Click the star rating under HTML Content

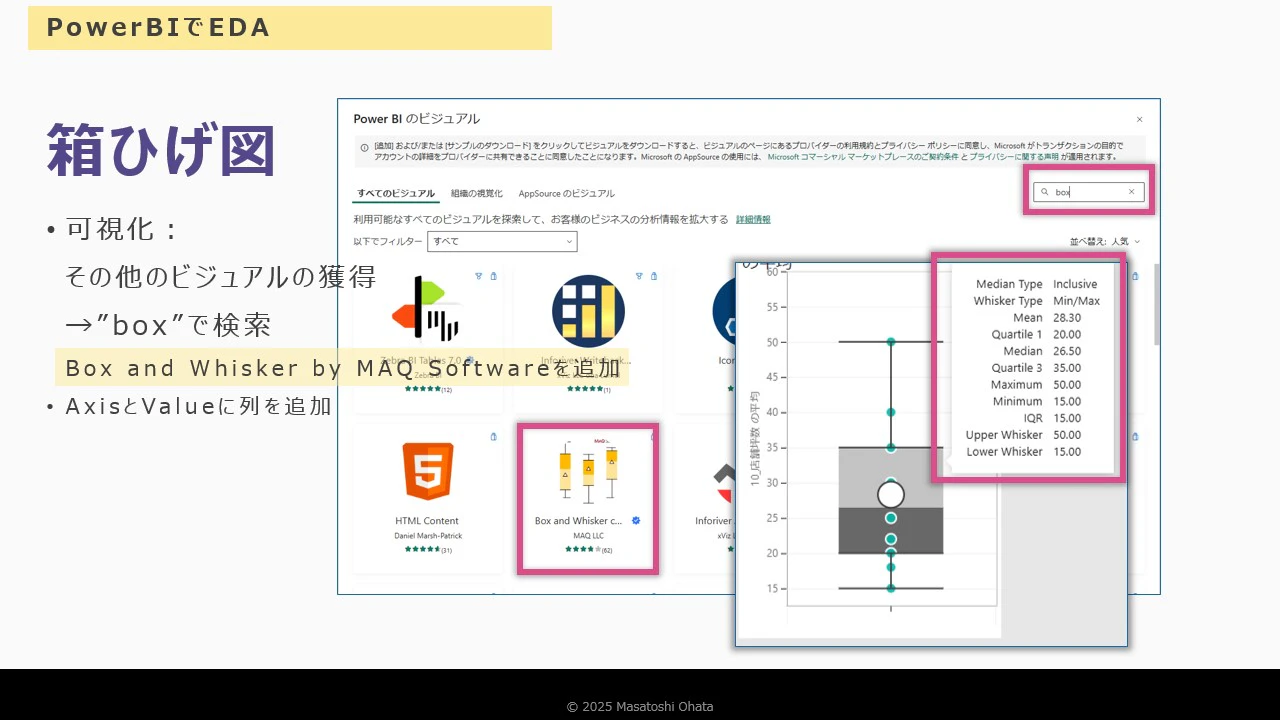421,550
